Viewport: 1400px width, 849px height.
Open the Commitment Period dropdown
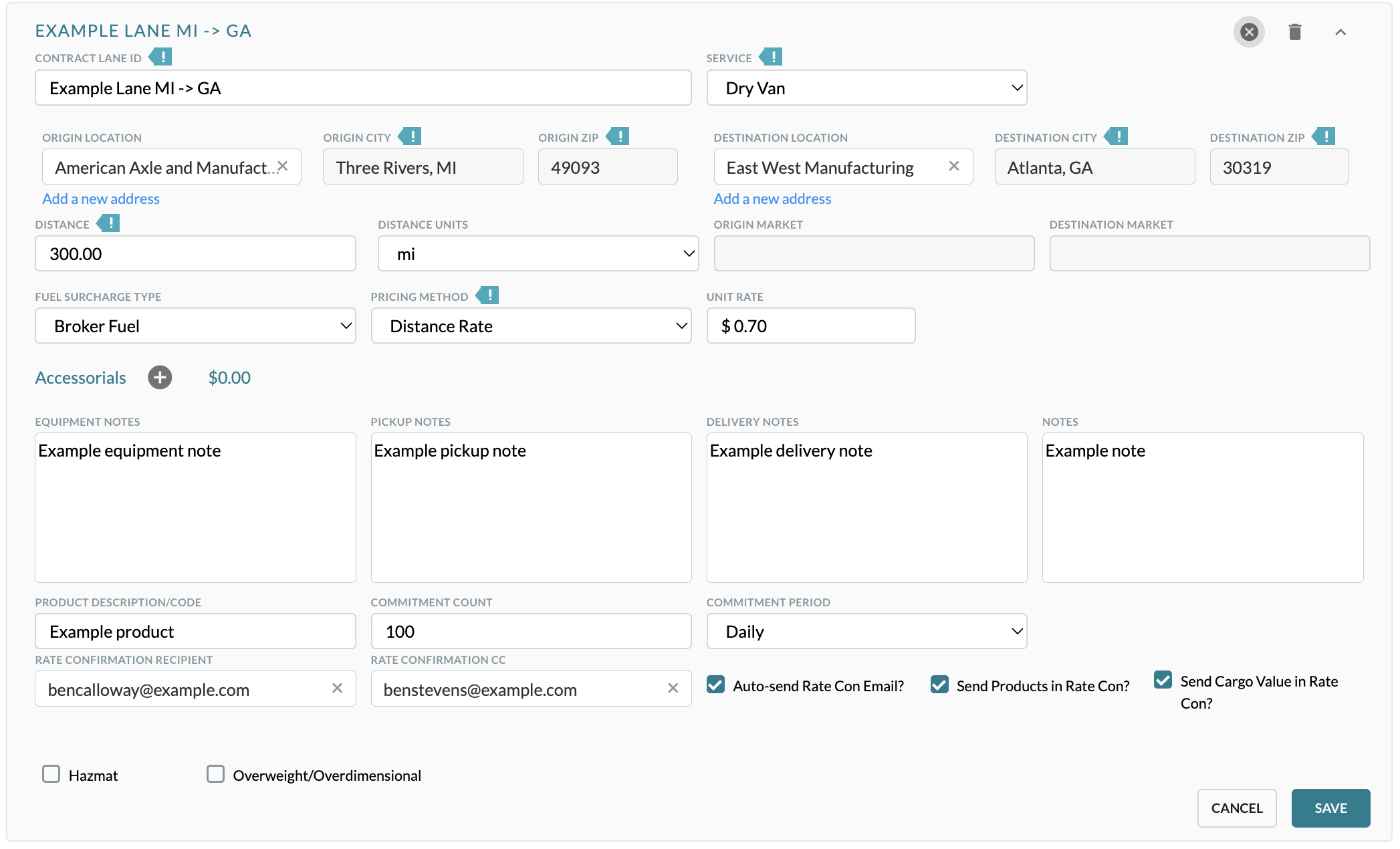click(x=866, y=632)
